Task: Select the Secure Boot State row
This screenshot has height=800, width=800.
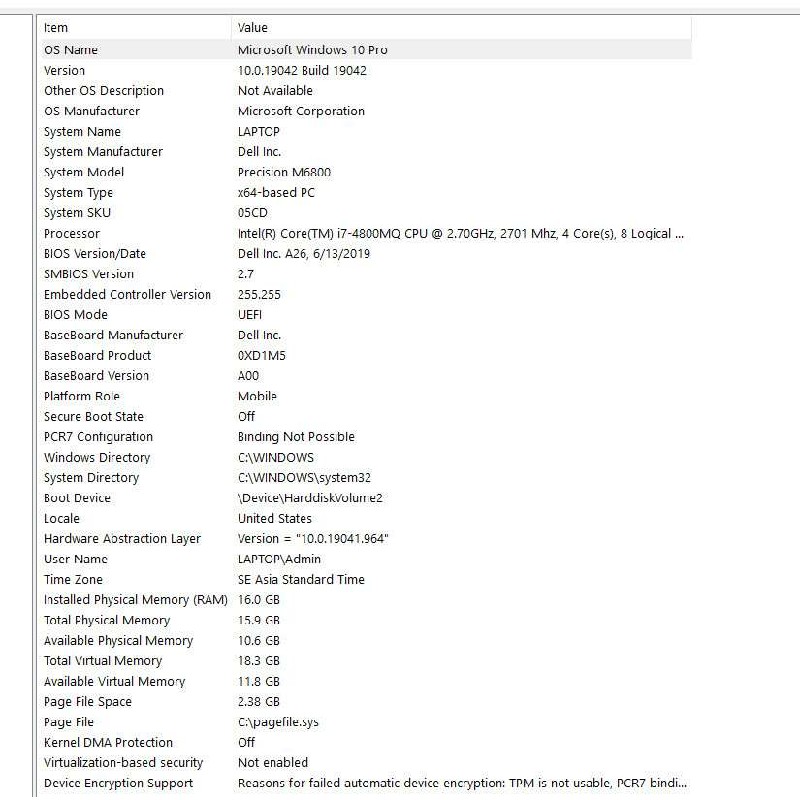Action: (366, 416)
